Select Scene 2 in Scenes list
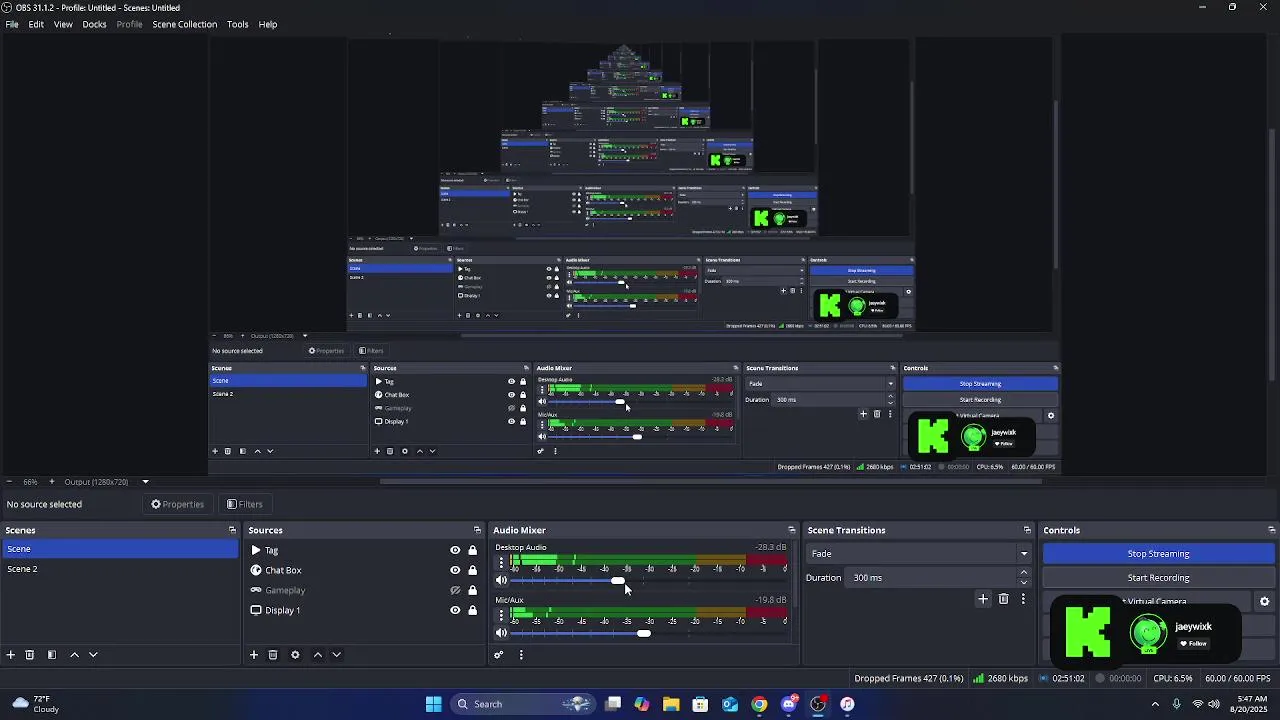 120,569
